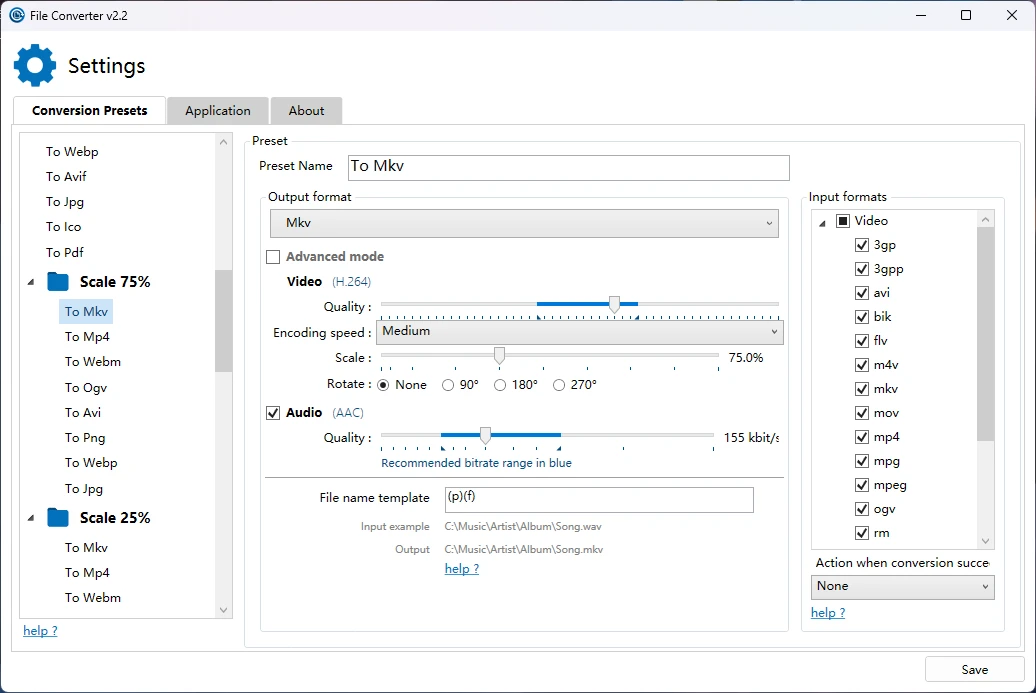Select the To Ogv preset
Viewport: 1036px width, 693px height.
[86, 388]
